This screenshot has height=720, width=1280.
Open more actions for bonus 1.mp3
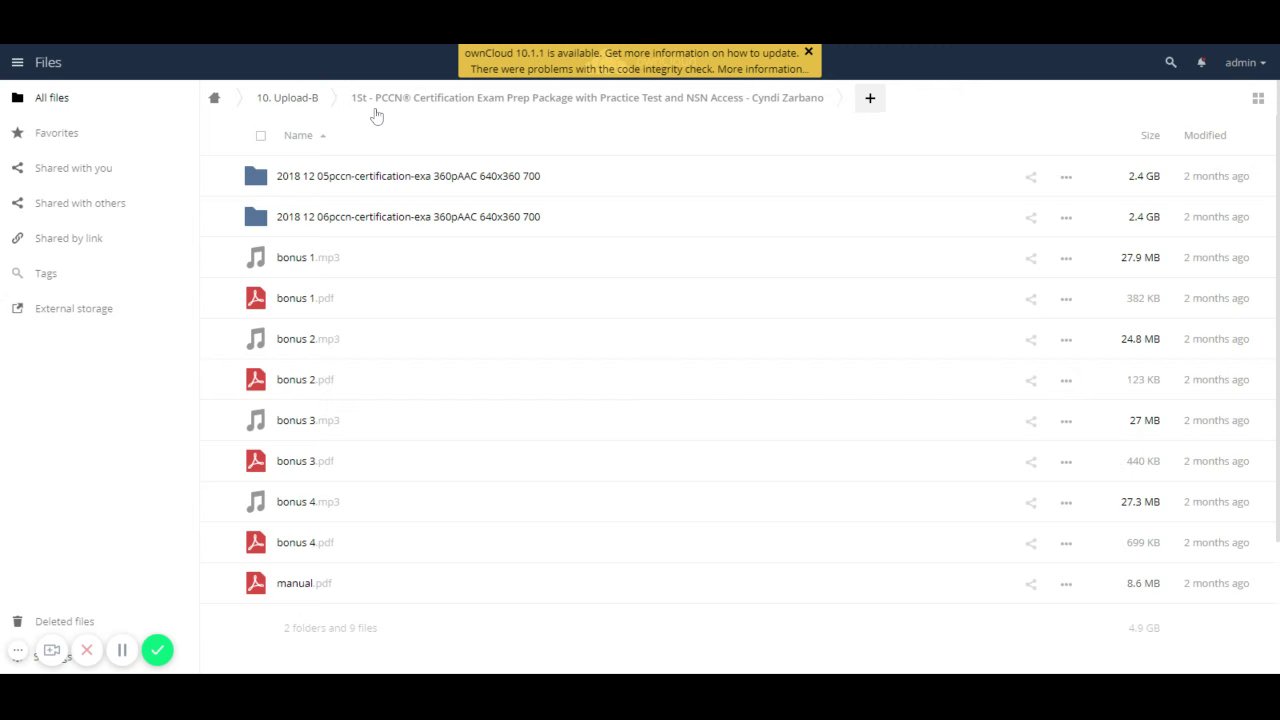tap(1066, 258)
